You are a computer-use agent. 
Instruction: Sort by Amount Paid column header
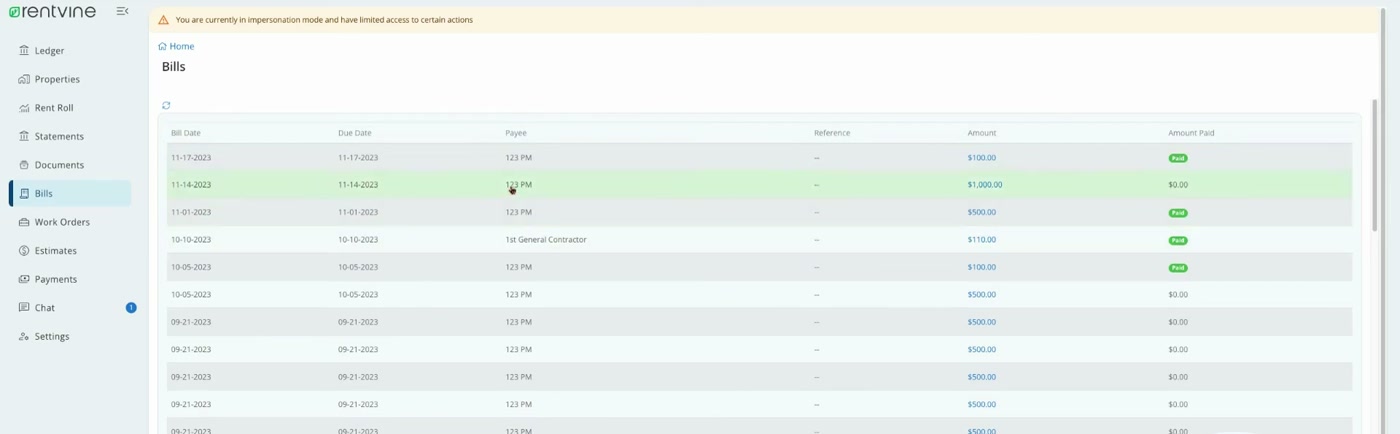pyautogui.click(x=1191, y=133)
